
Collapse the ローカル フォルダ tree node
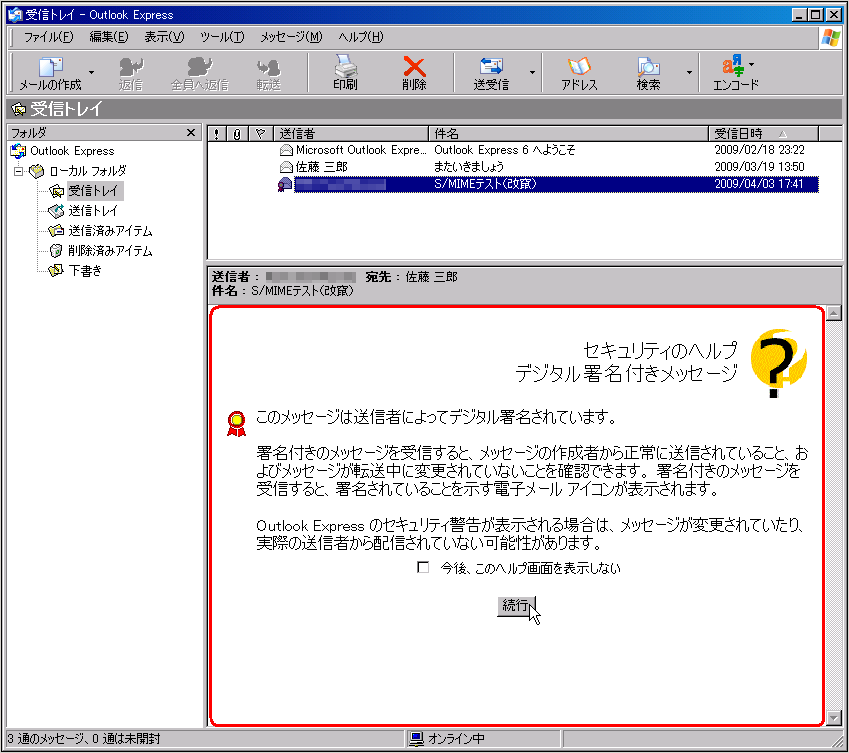coord(17,171)
